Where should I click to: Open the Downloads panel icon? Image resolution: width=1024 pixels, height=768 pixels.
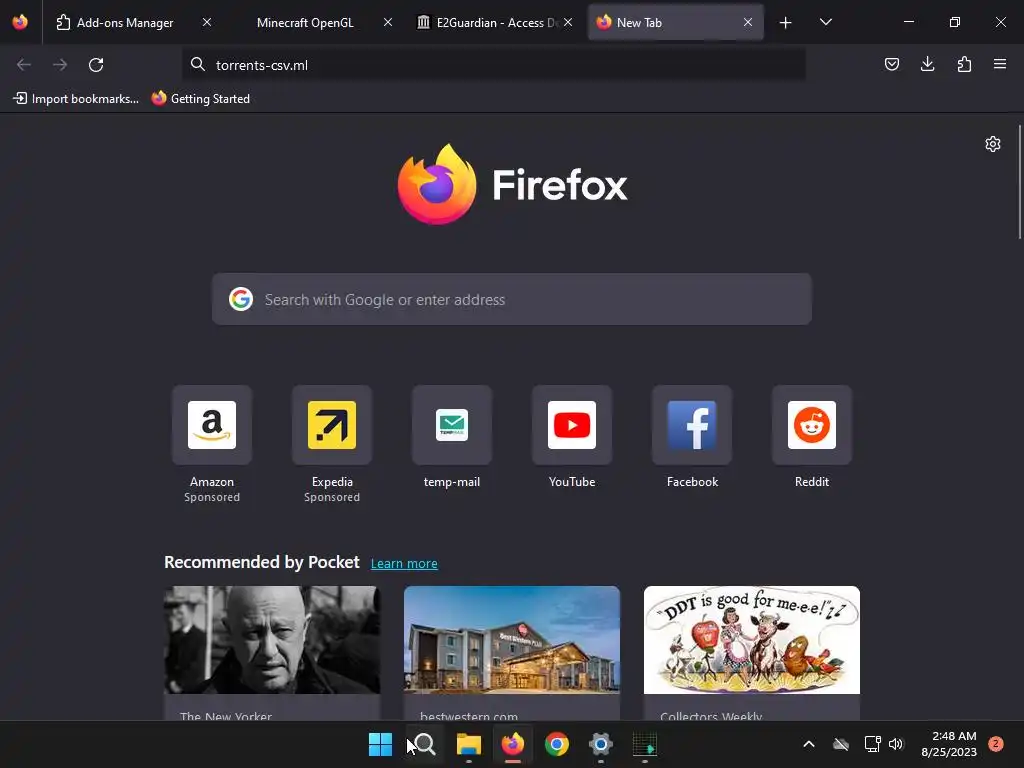click(927, 64)
